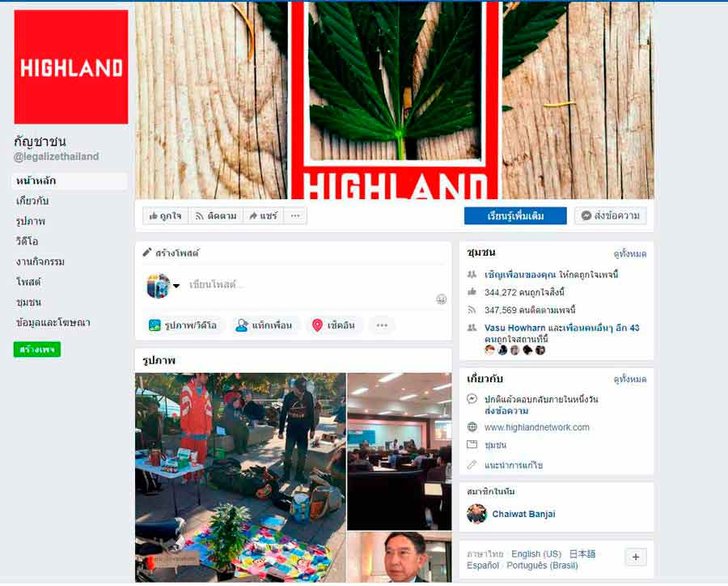Click the Share arrow button
The height and width of the screenshot is (586, 728).
pyautogui.click(x=263, y=216)
